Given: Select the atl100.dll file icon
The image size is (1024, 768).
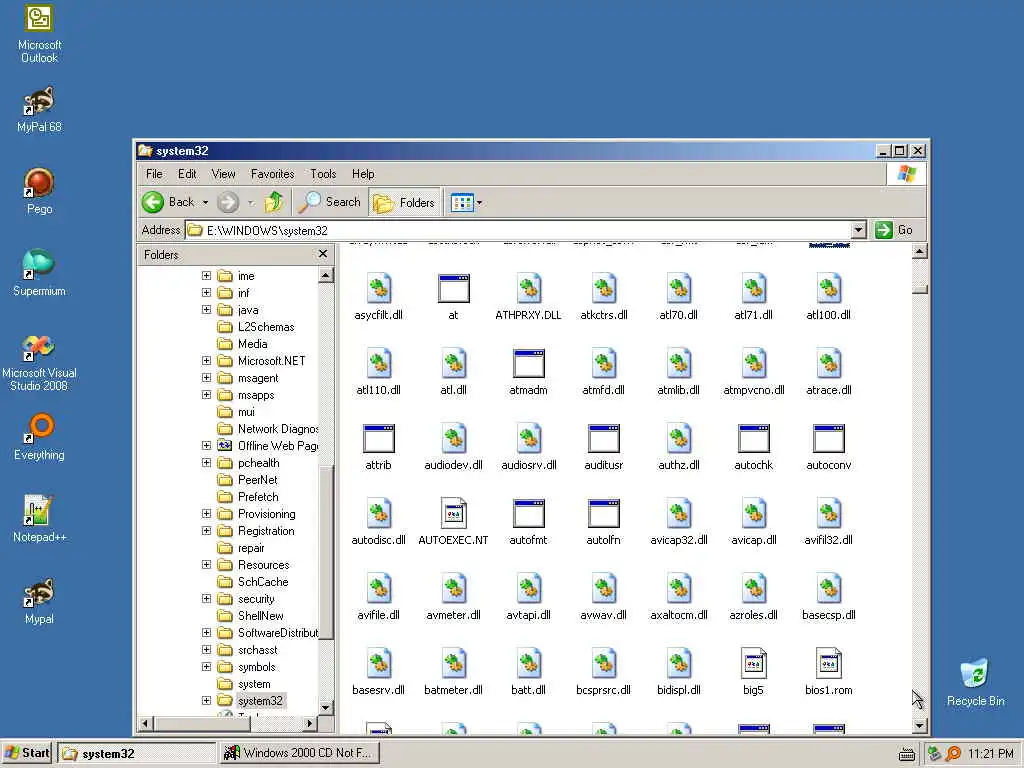Looking at the screenshot, I should 829,289.
